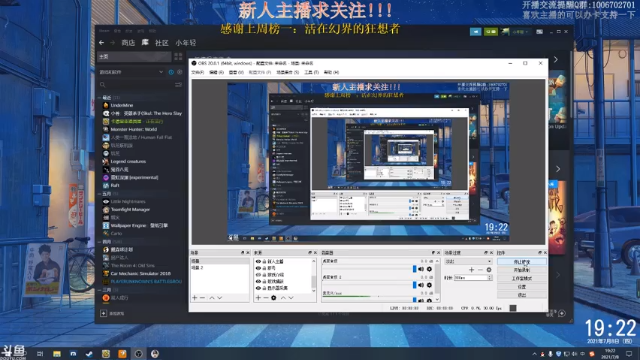Image resolution: width=640 pixels, height=360 pixels.
Task: Remove scene using OBS Scenes minus icon
Action: point(202,298)
